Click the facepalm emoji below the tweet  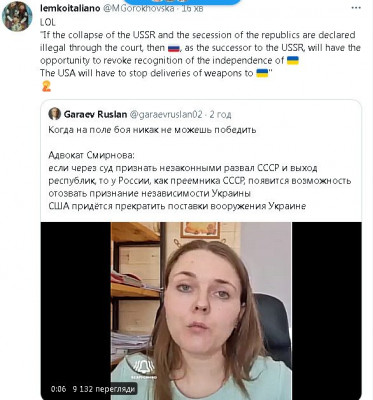(46, 86)
